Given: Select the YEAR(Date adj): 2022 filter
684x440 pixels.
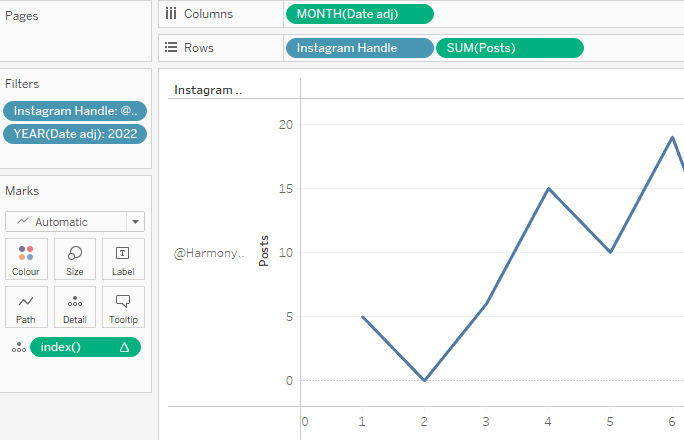Looking at the screenshot, I should point(75,134).
